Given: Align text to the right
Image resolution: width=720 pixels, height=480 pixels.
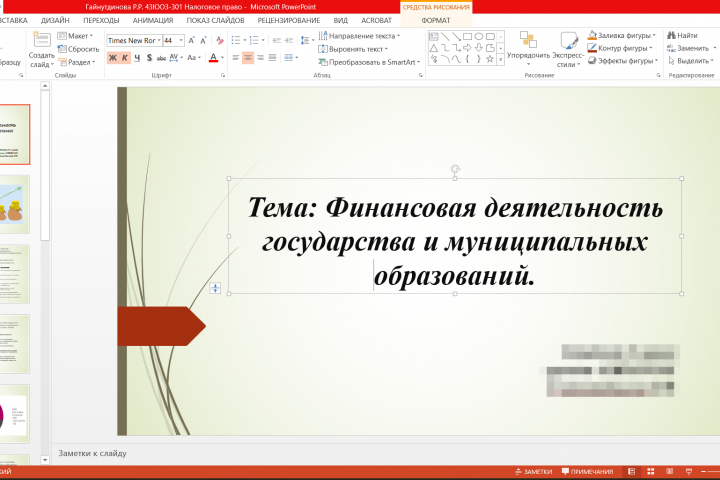Looking at the screenshot, I should (x=260, y=58).
